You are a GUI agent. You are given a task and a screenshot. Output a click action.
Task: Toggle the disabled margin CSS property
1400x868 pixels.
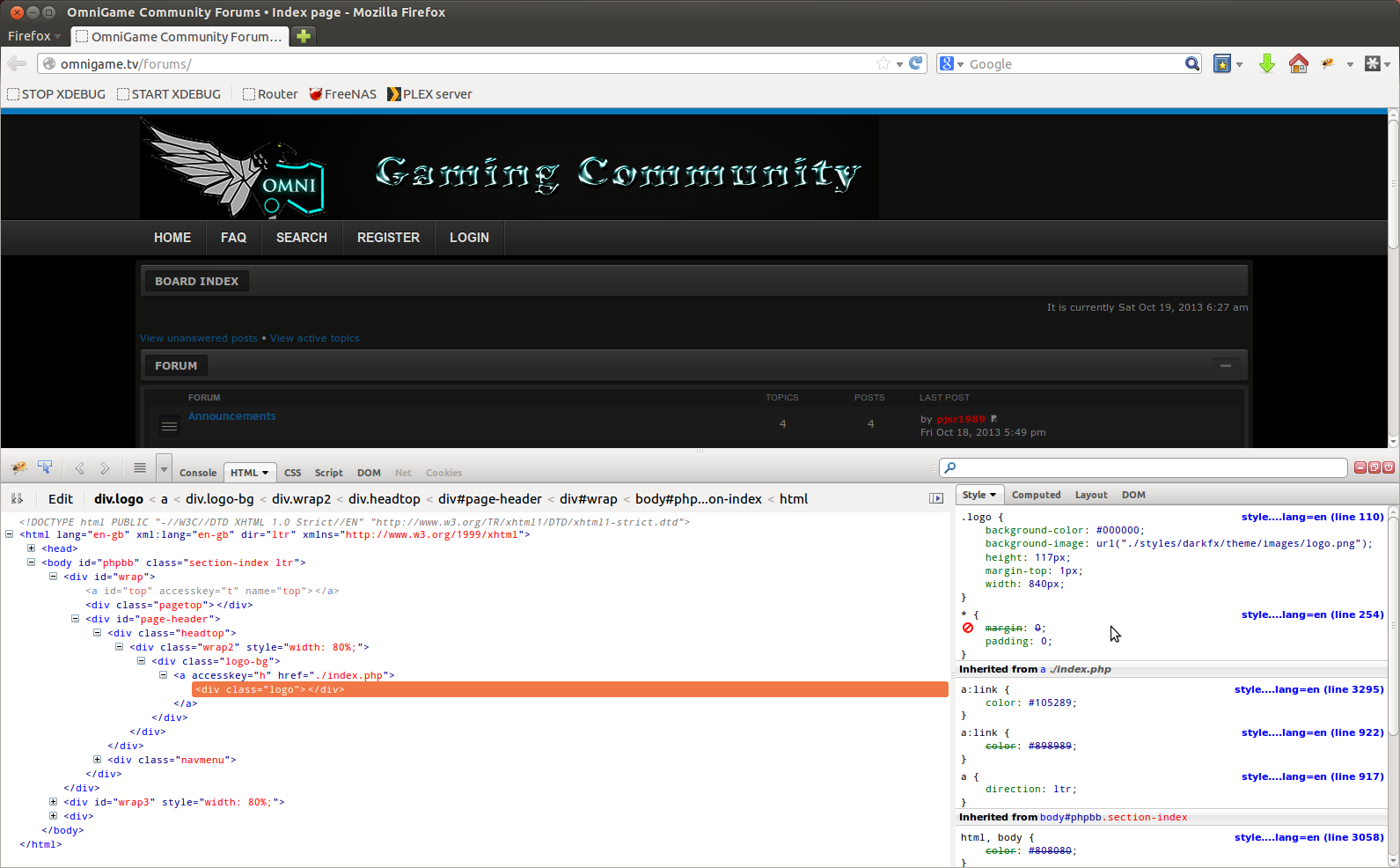point(968,628)
